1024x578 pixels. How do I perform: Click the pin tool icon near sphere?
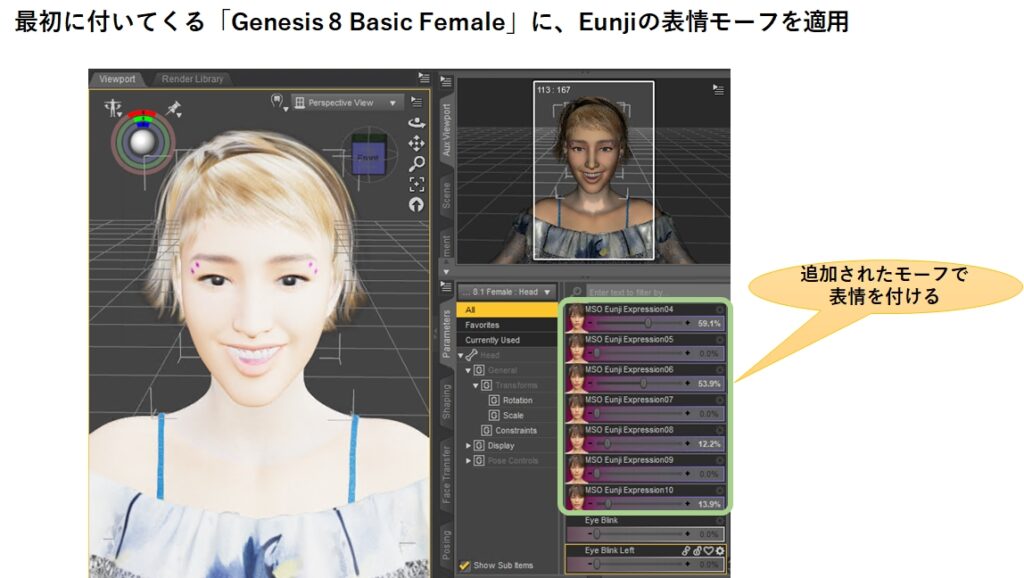click(x=174, y=108)
